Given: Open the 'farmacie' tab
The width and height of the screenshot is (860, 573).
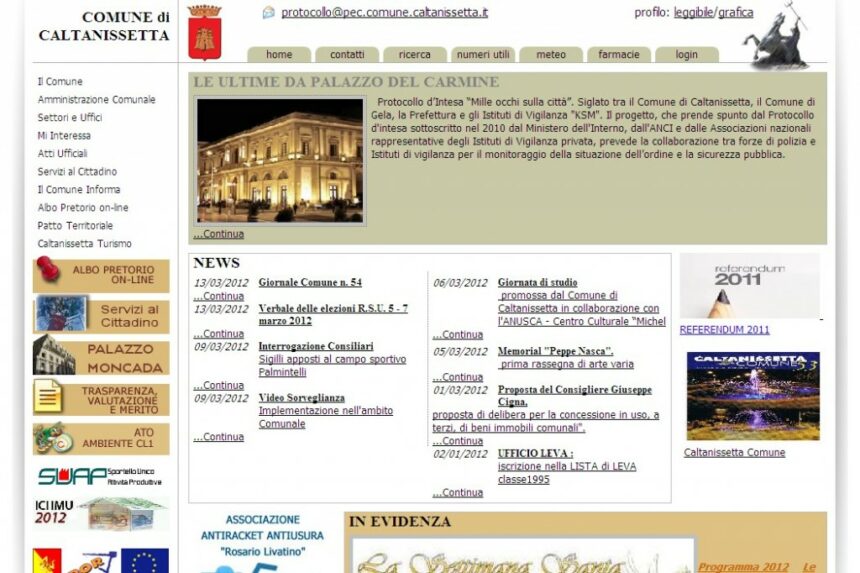Looking at the screenshot, I should [x=619, y=55].
